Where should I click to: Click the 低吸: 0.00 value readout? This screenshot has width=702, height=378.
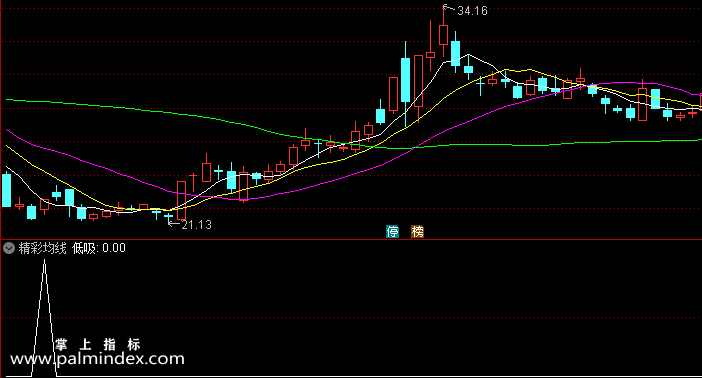(x=99, y=248)
